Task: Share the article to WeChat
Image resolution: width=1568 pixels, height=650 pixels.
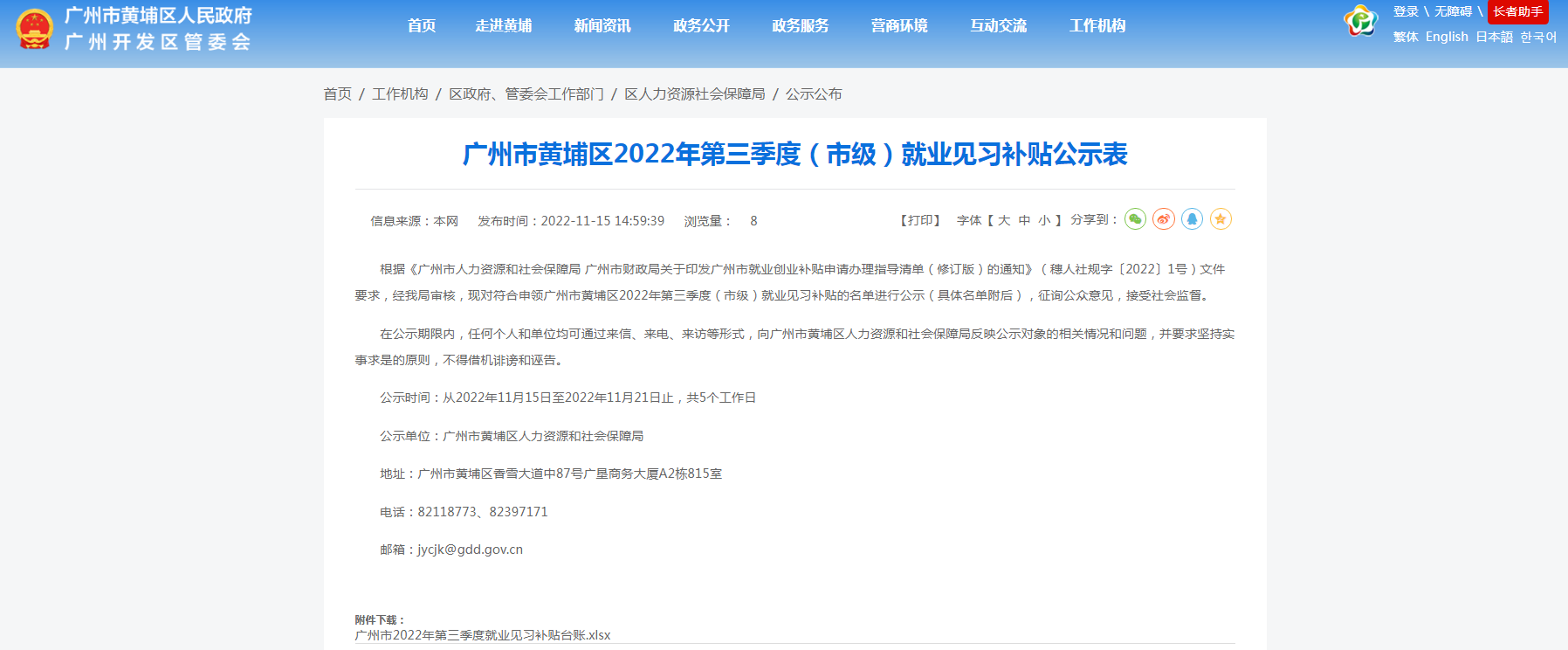Action: pyautogui.click(x=1135, y=219)
